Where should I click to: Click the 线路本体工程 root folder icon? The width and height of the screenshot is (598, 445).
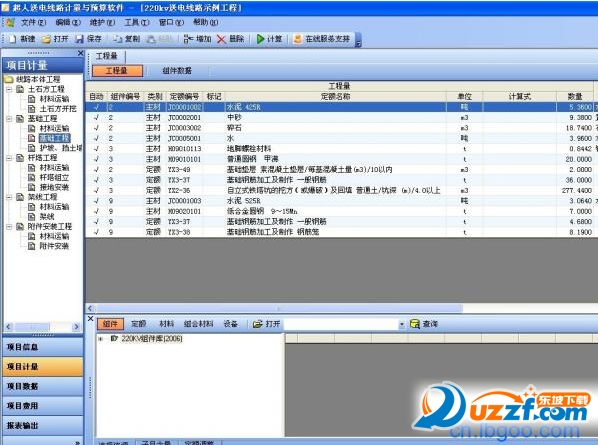[x=9, y=79]
